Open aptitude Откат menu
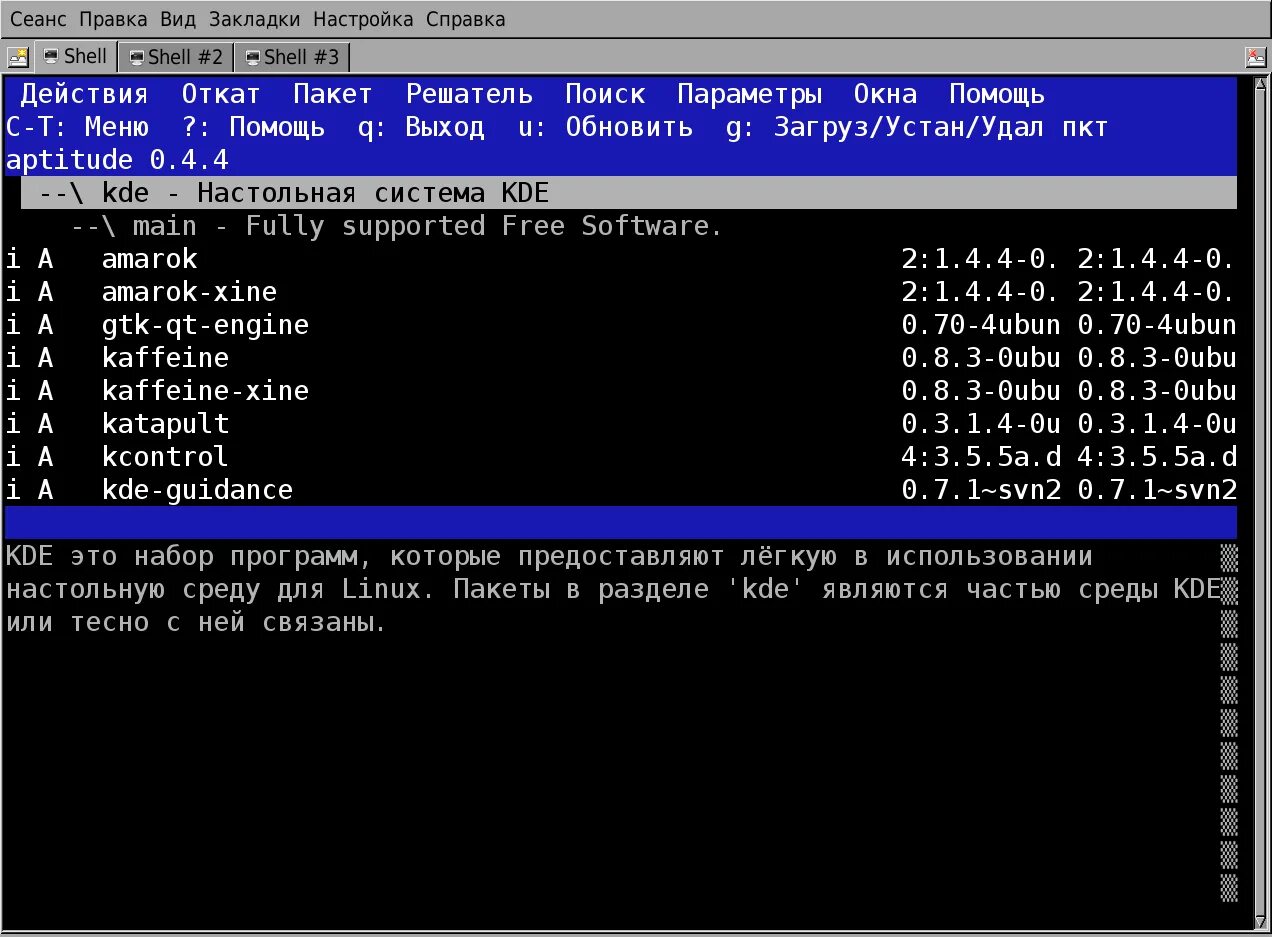Image resolution: width=1272 pixels, height=937 pixels. pos(221,94)
